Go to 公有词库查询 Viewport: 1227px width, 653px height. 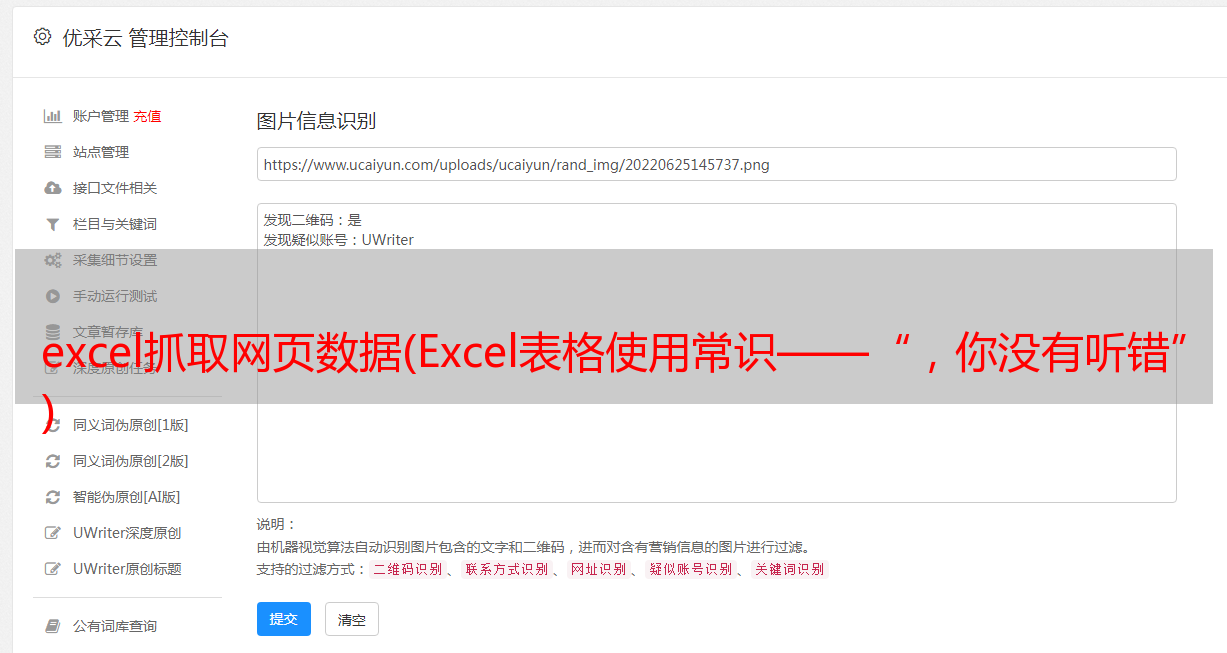115,626
